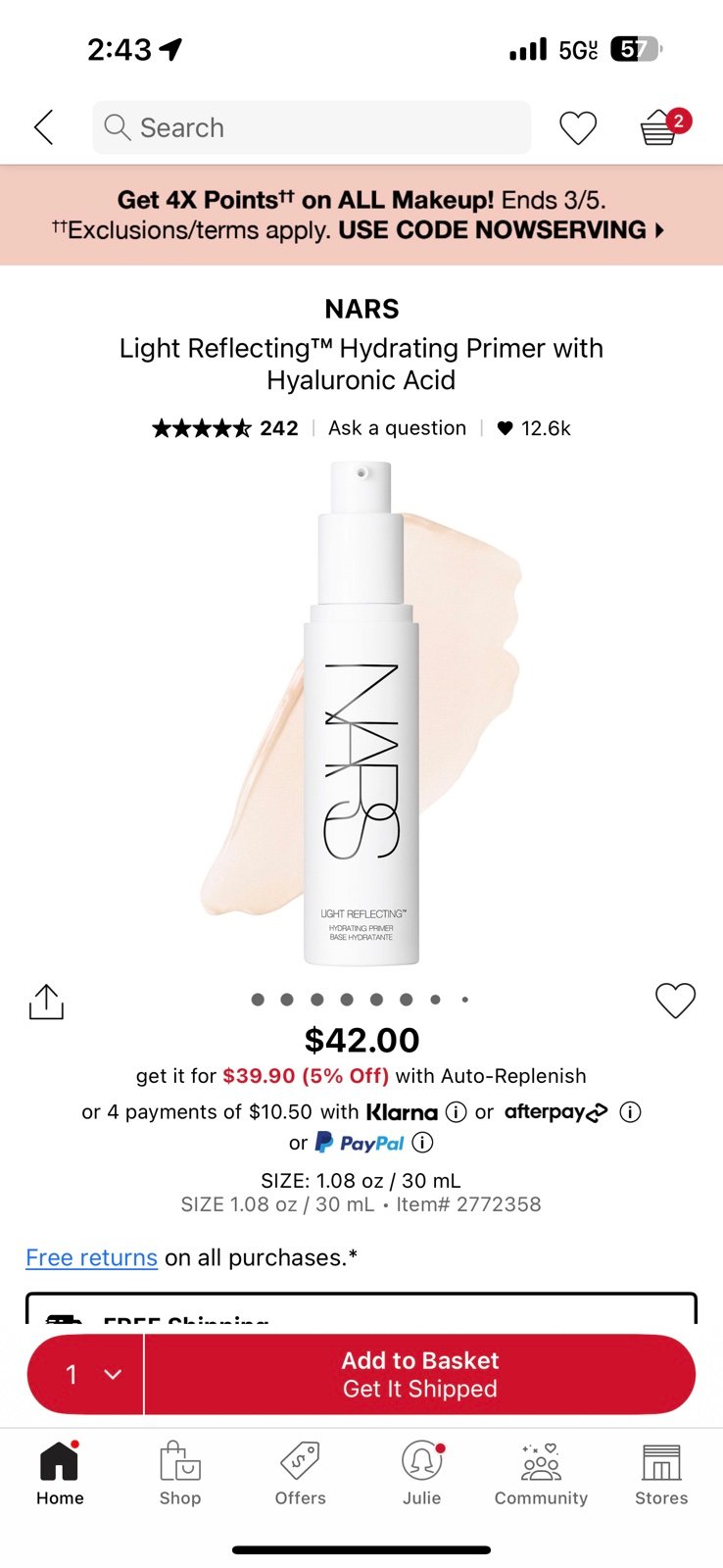Expand the 4X Points promo banner arrow
723x1568 pixels.
[x=659, y=230]
